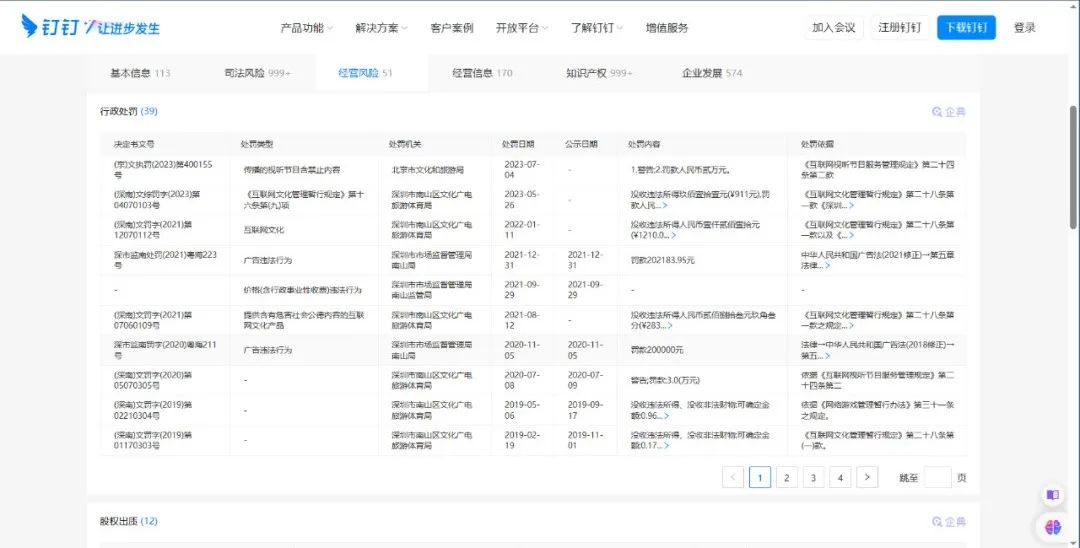This screenshot has width=1080, height=548.
Task: Click the 决定书文号 column header
Action: click(134, 144)
